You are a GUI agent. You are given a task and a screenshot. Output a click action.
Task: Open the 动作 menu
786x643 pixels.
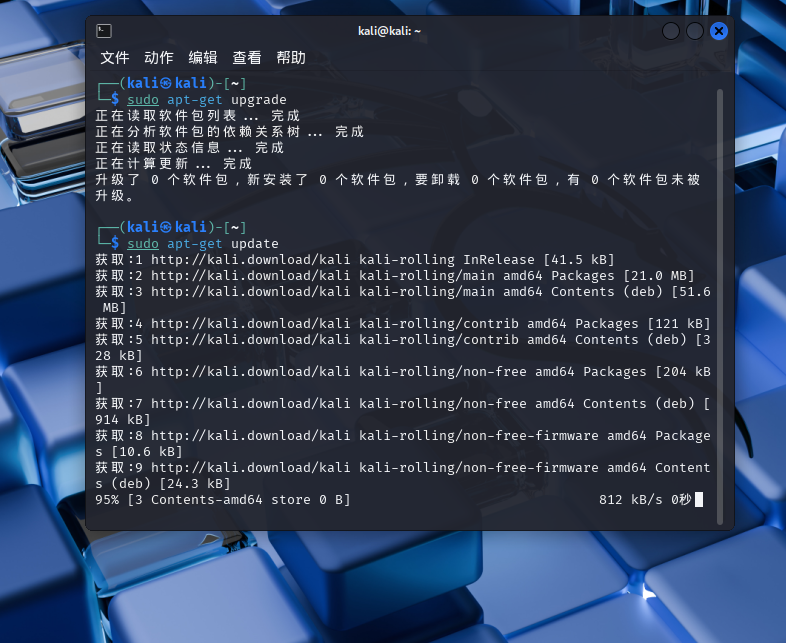(x=159, y=58)
